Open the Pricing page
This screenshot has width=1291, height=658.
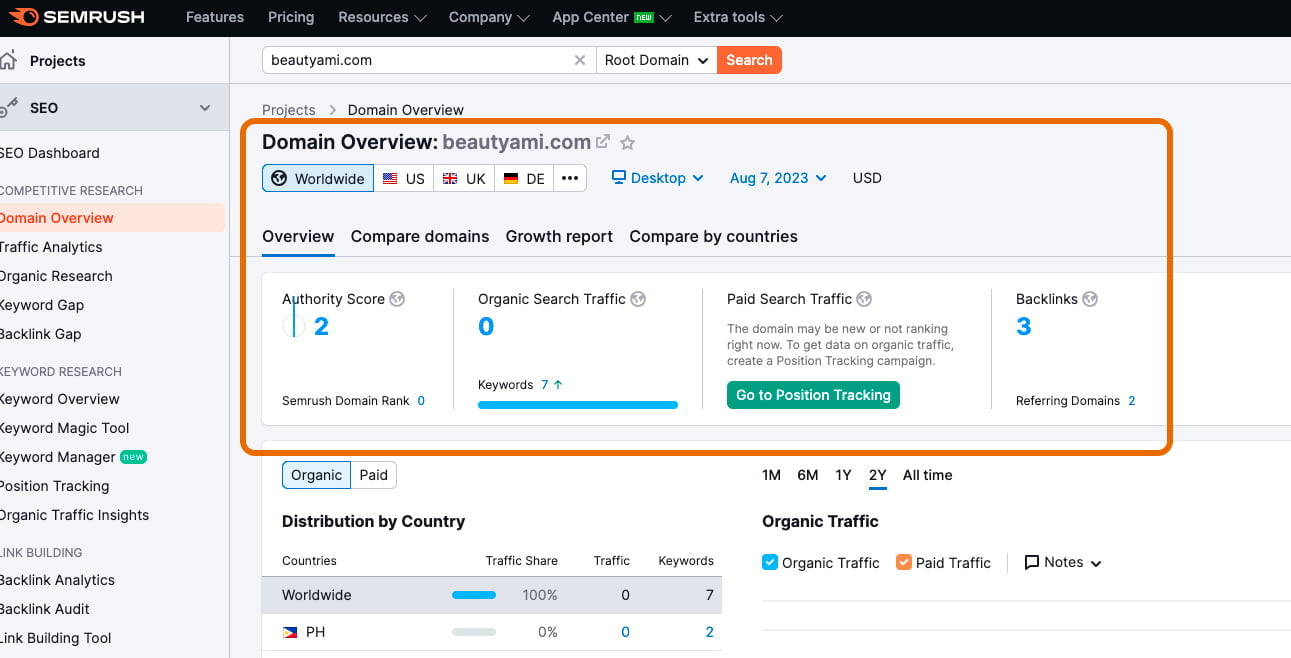coord(291,17)
